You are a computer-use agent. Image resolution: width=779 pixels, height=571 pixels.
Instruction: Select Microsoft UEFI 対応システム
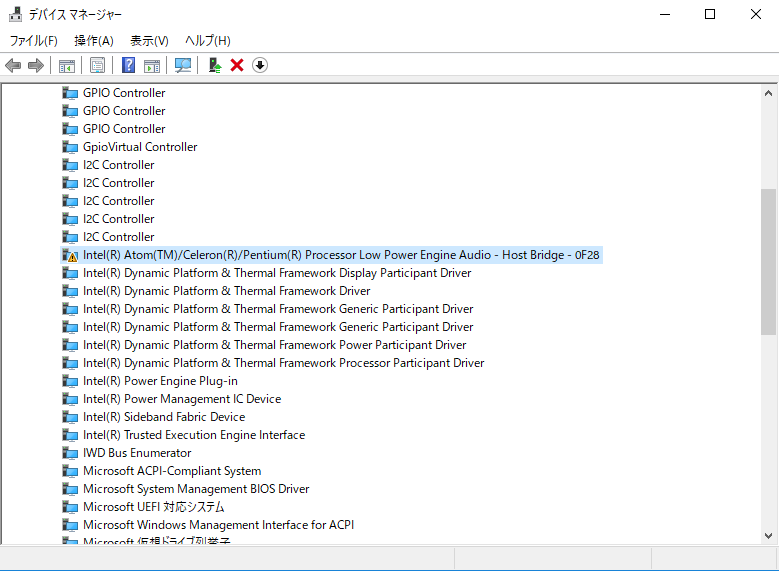154,507
